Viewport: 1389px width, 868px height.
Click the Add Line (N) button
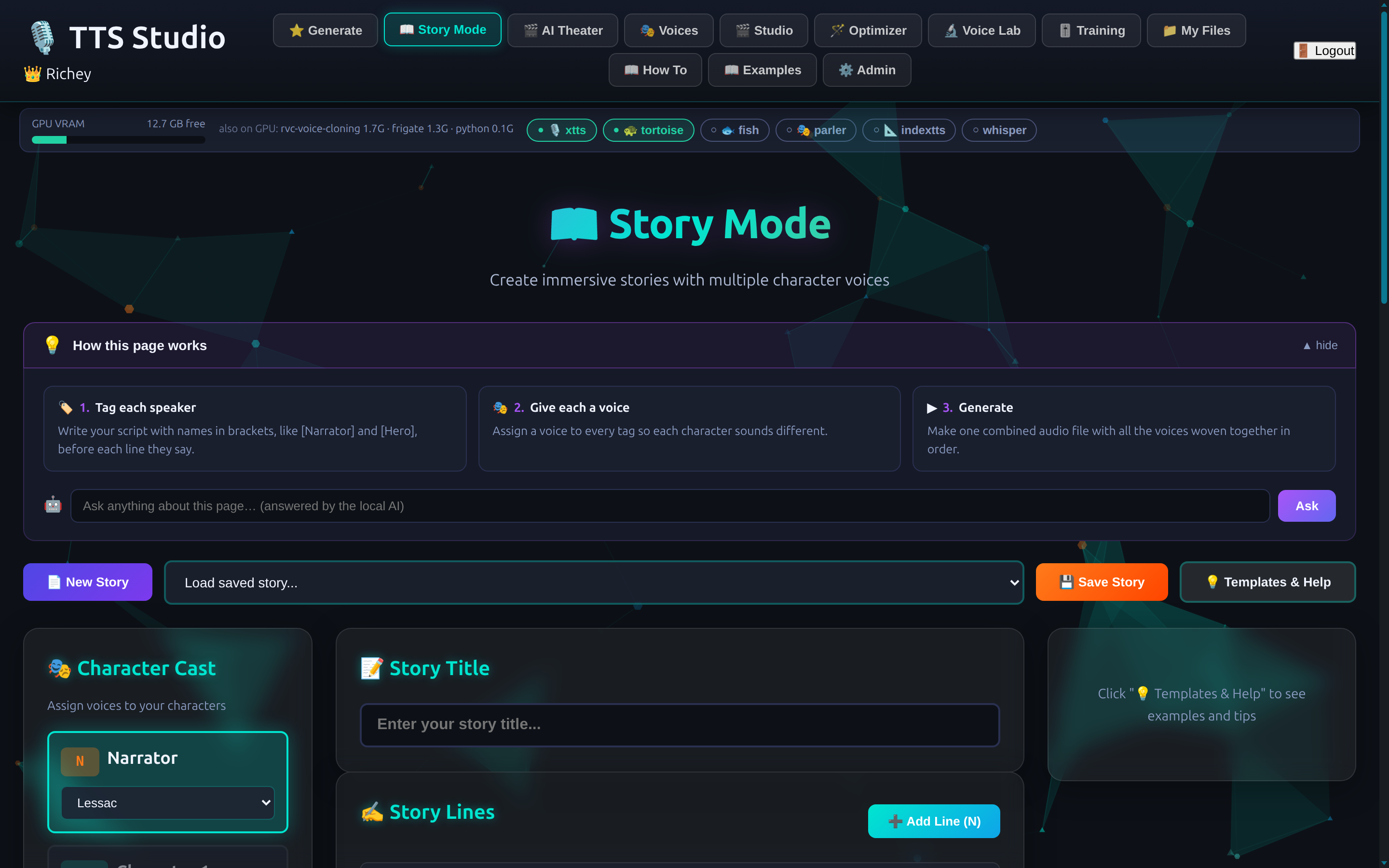tap(934, 821)
